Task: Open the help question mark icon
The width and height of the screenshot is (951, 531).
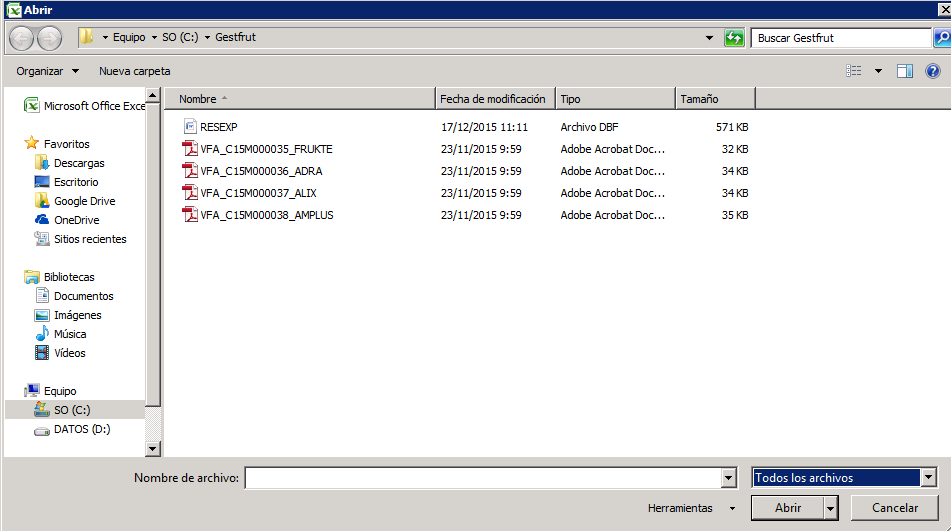Action: [933, 71]
